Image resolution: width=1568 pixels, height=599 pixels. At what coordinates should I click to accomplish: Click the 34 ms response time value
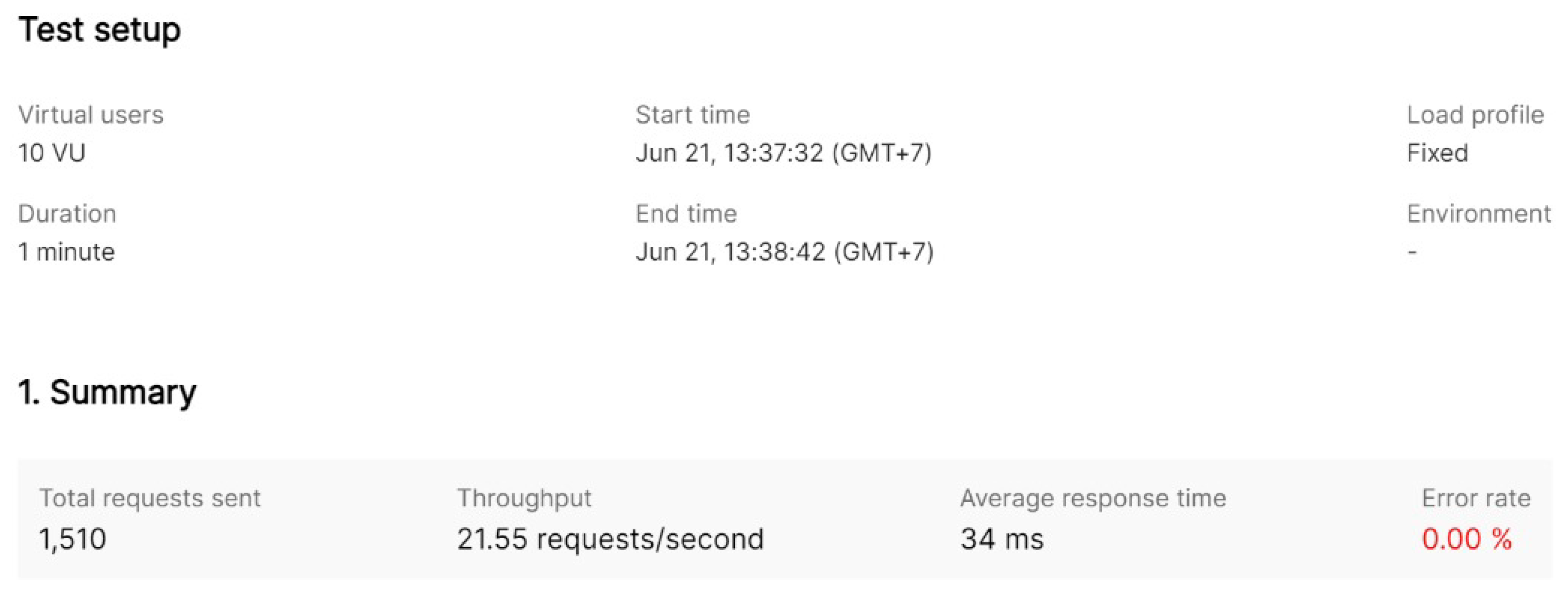click(1002, 539)
